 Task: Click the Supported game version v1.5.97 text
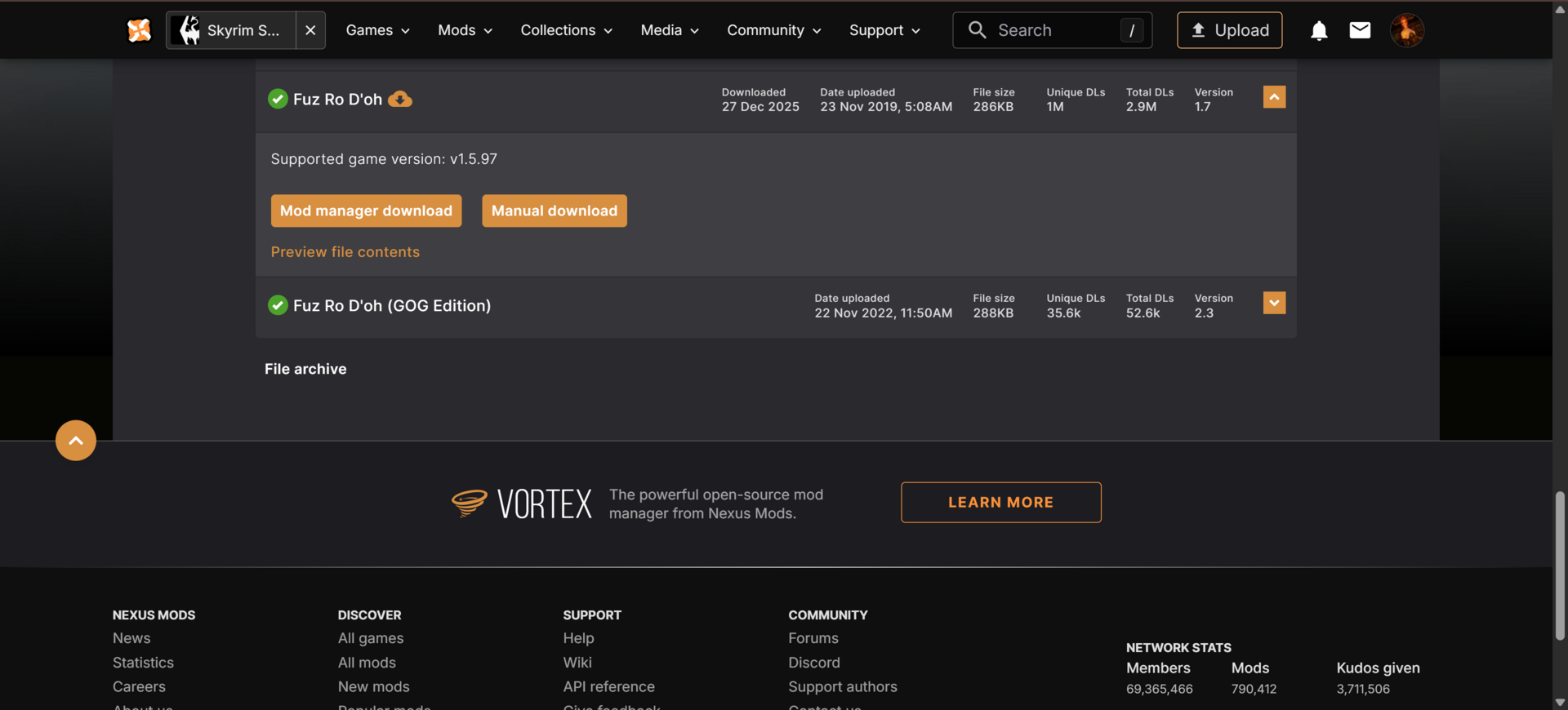click(x=384, y=159)
